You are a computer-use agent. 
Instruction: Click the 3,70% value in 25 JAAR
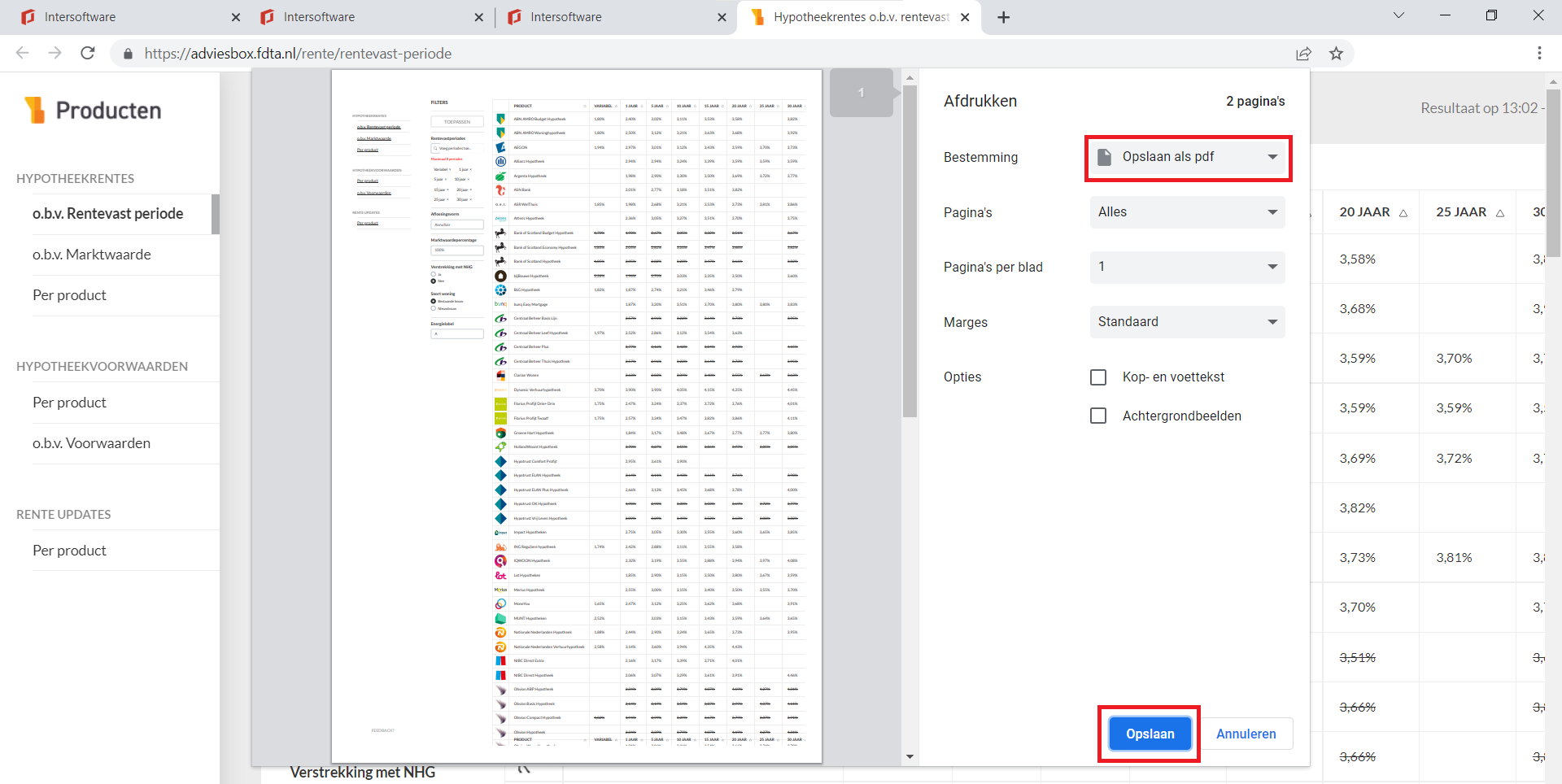pos(1454,359)
